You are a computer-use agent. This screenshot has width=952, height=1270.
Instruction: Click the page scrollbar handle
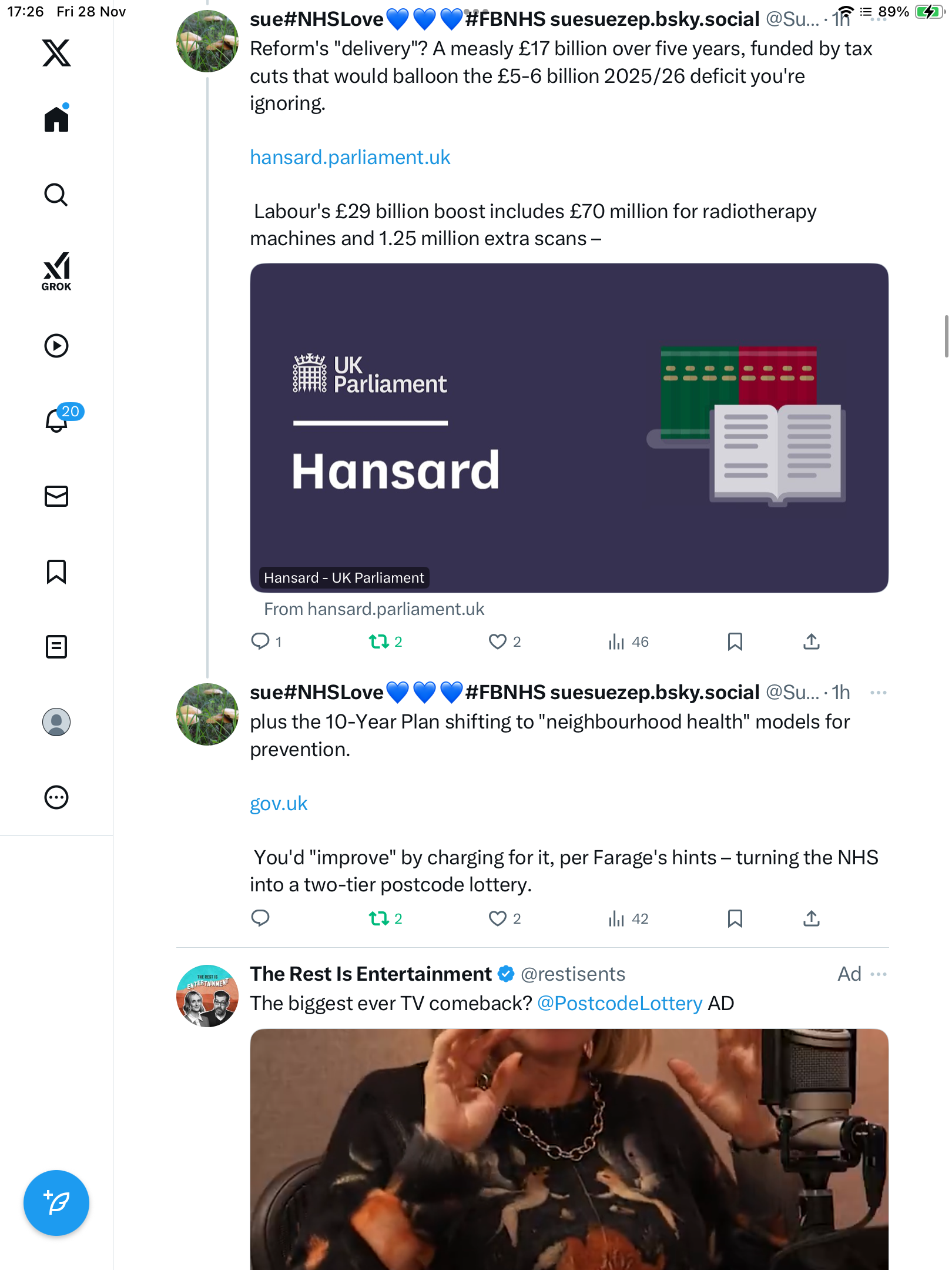click(x=946, y=336)
